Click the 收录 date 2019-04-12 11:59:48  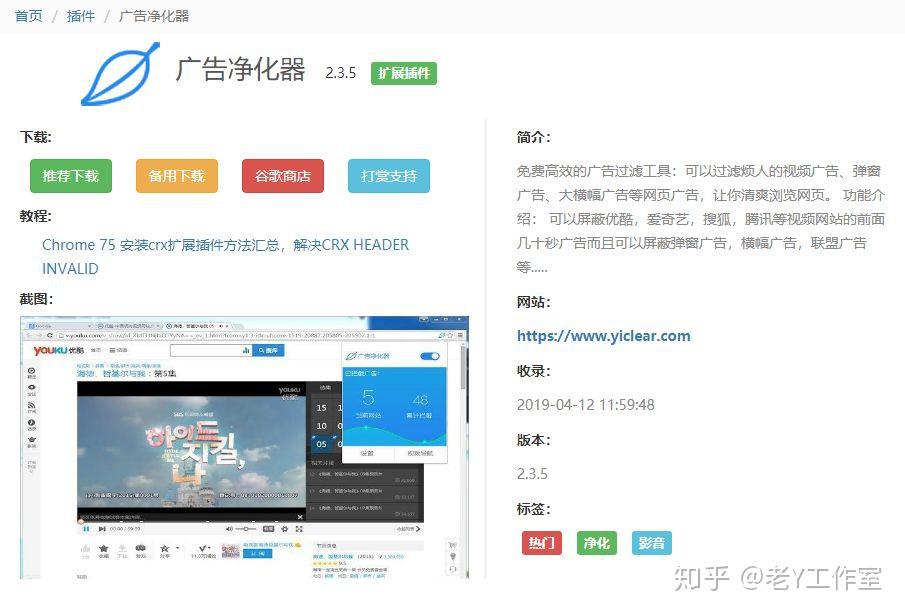586,404
